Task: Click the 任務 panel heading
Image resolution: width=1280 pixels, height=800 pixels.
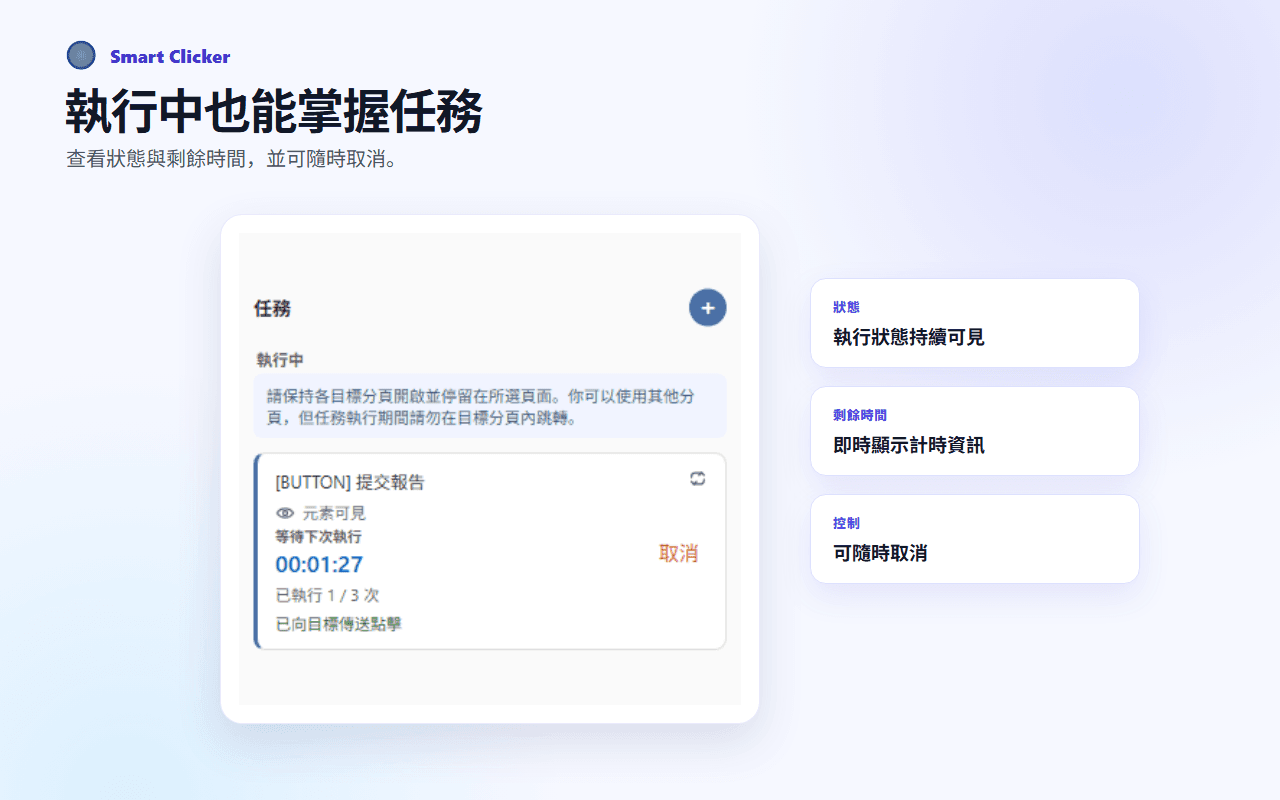Action: pos(273,309)
